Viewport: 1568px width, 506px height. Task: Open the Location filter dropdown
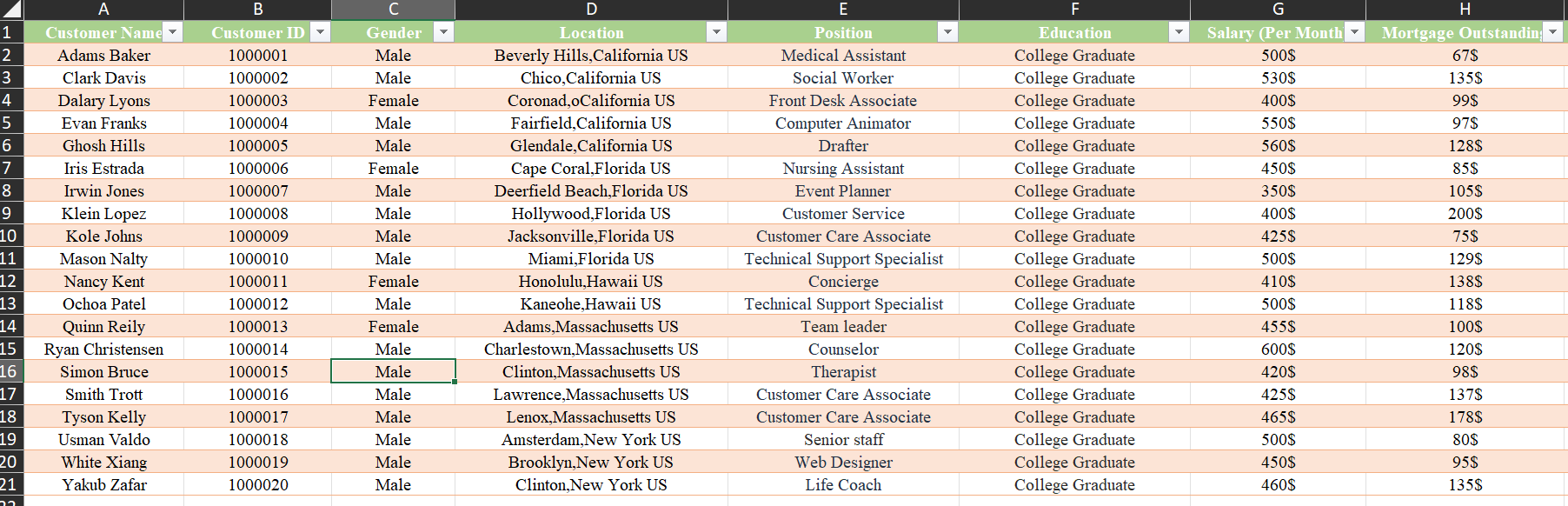[716, 32]
